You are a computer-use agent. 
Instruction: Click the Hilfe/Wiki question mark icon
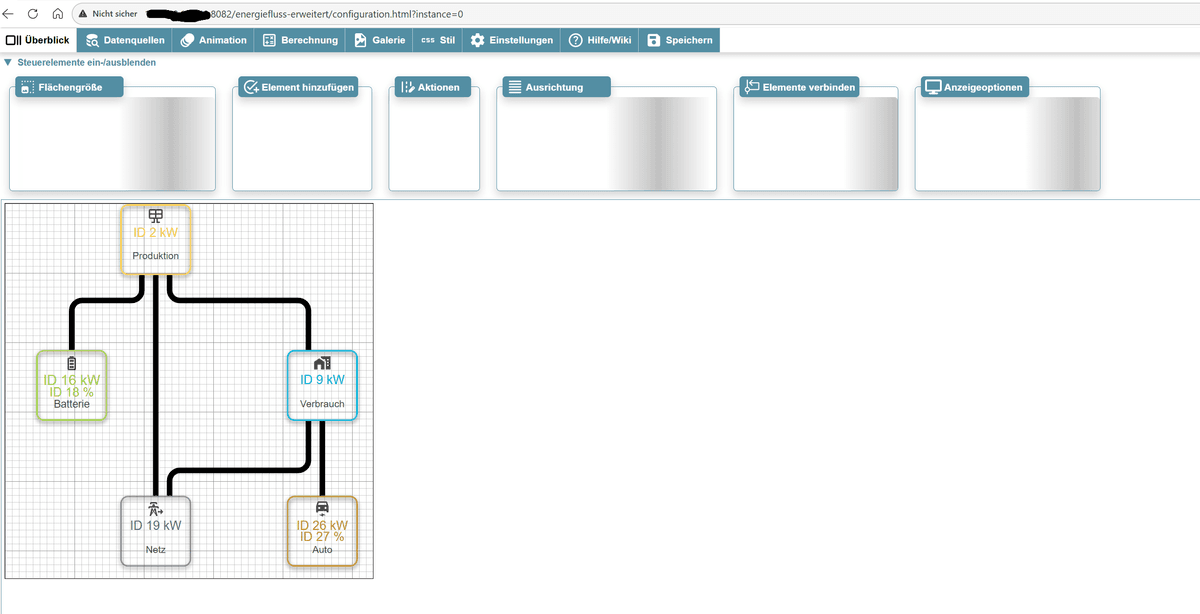point(575,40)
